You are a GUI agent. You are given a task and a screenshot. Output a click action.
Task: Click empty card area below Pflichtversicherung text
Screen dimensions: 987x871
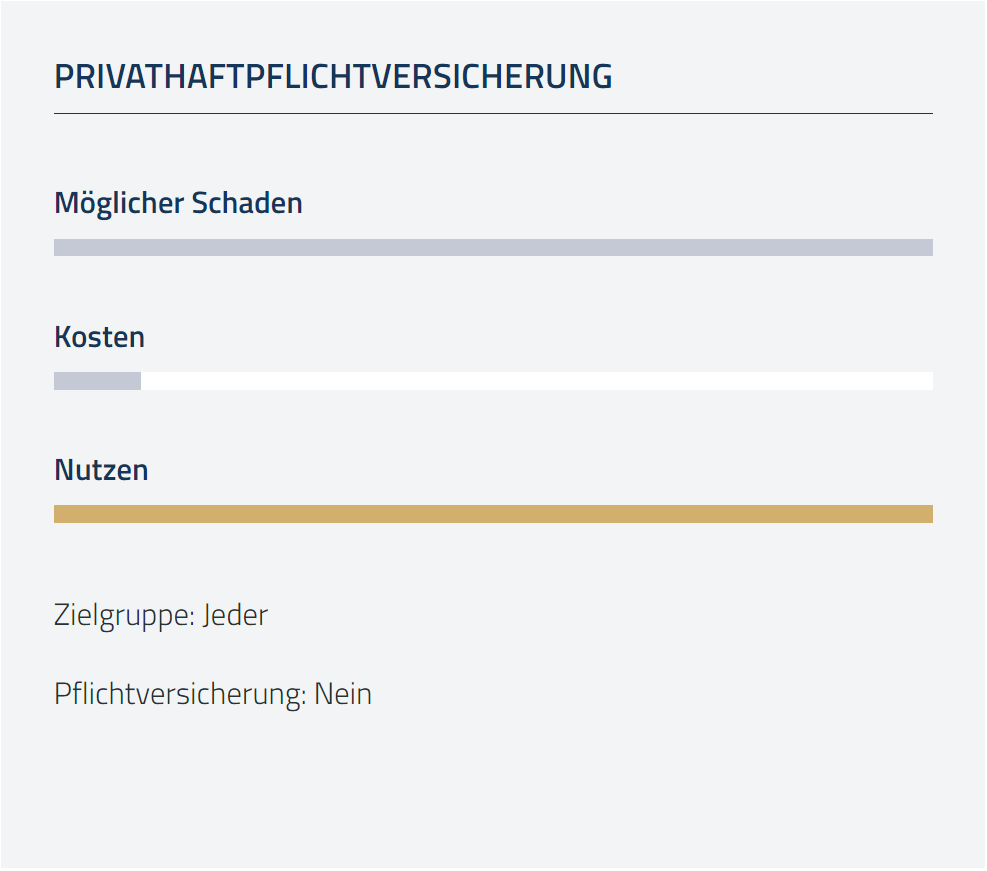point(494,787)
